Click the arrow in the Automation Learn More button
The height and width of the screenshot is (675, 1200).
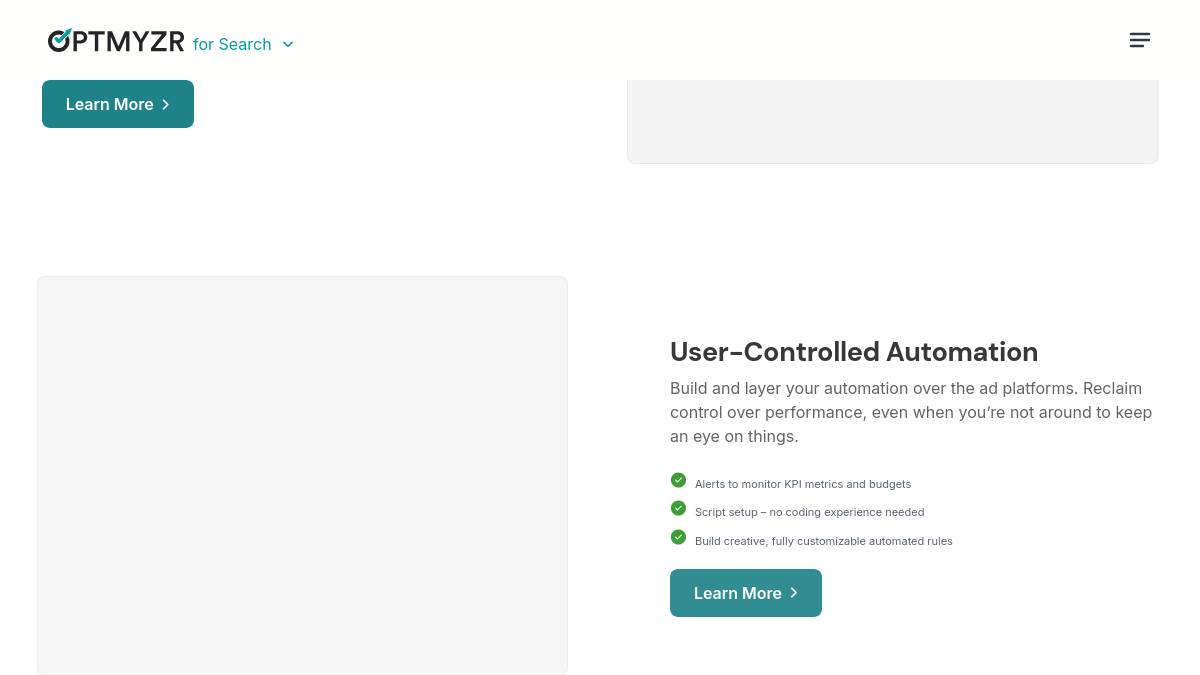(794, 593)
